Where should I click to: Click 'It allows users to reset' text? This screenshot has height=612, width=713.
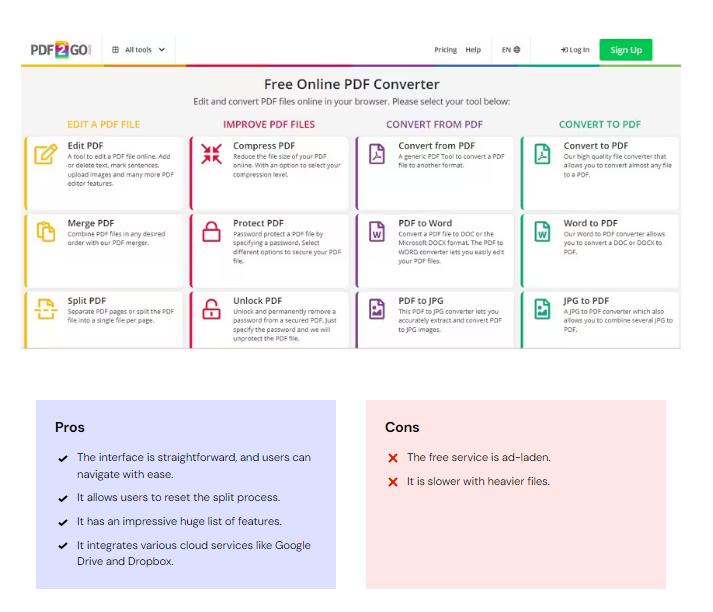point(178,497)
